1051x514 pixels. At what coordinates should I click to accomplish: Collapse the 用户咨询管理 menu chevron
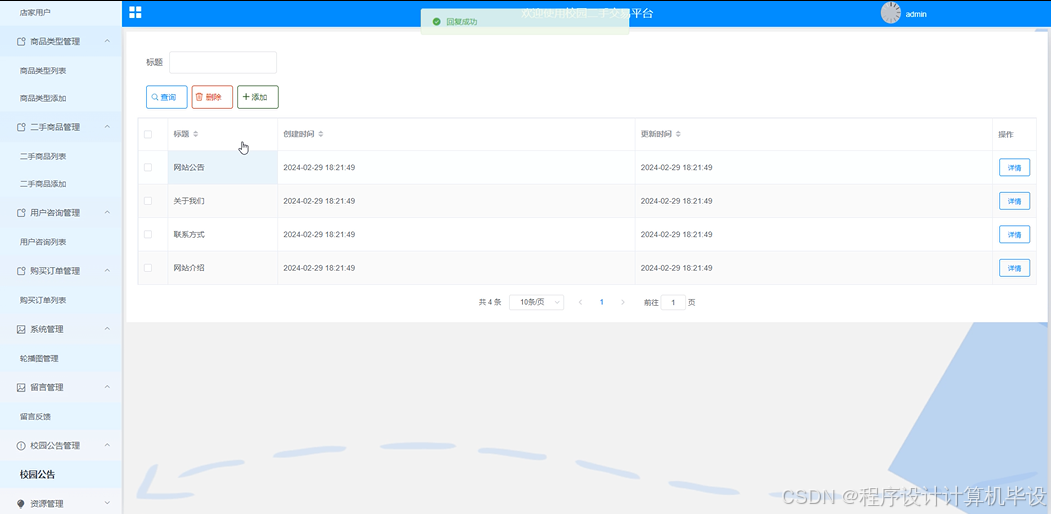click(x=107, y=213)
